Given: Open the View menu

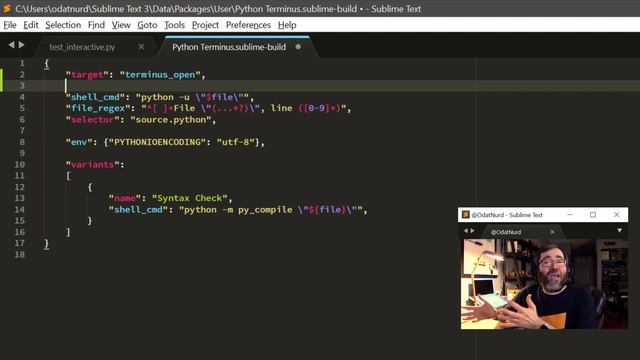Looking at the screenshot, I should [121, 25].
